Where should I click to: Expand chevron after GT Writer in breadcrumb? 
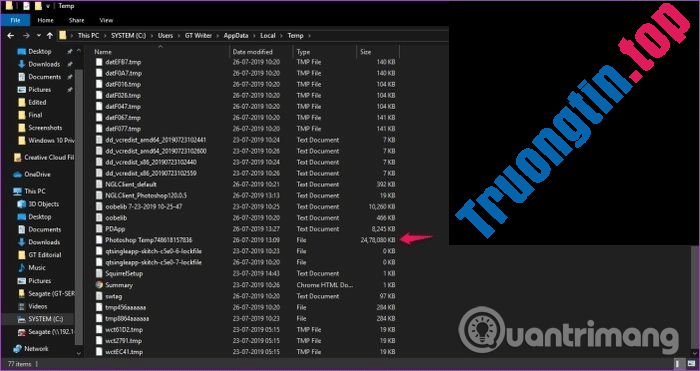[218, 36]
